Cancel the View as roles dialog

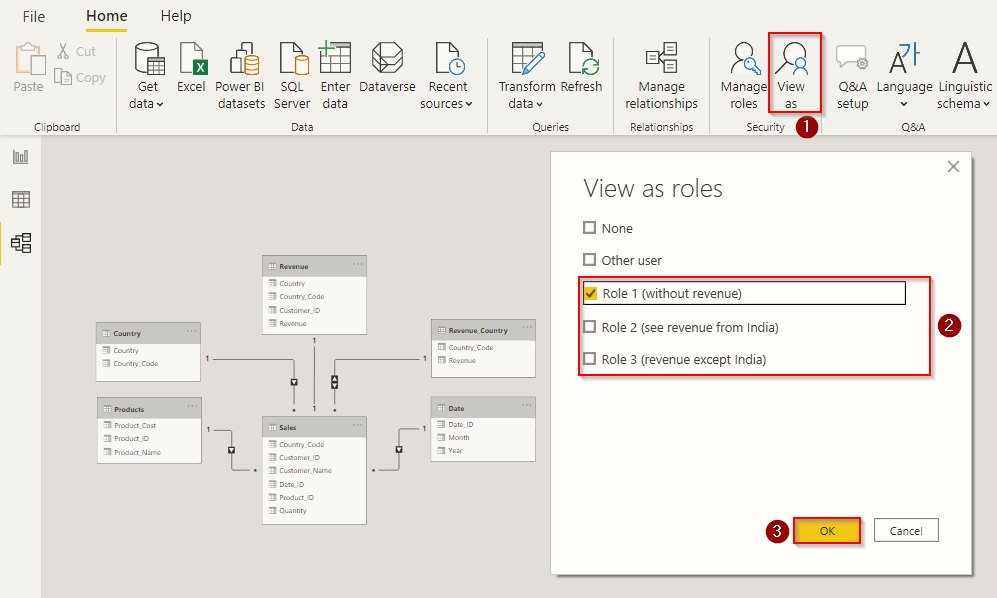[906, 530]
